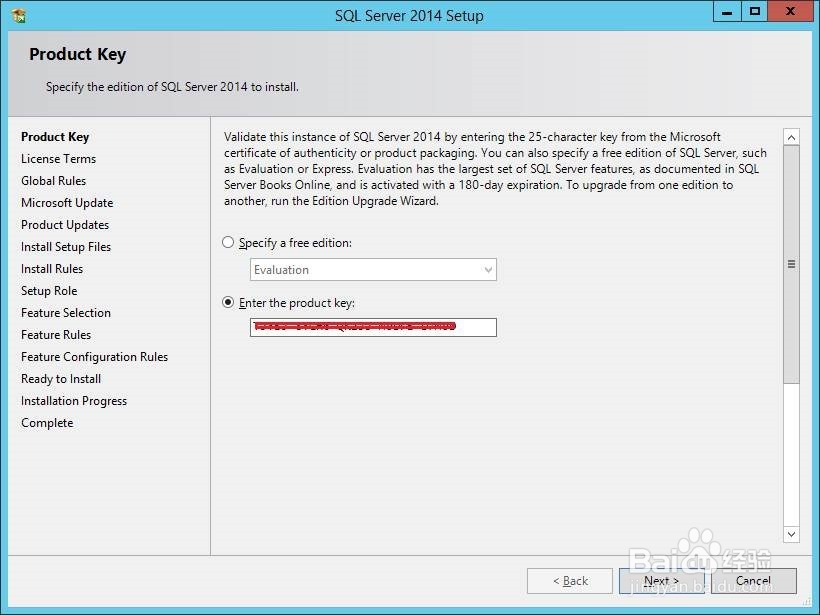Select Microsoft Update step in sidebar
The image size is (820, 615).
coord(67,203)
